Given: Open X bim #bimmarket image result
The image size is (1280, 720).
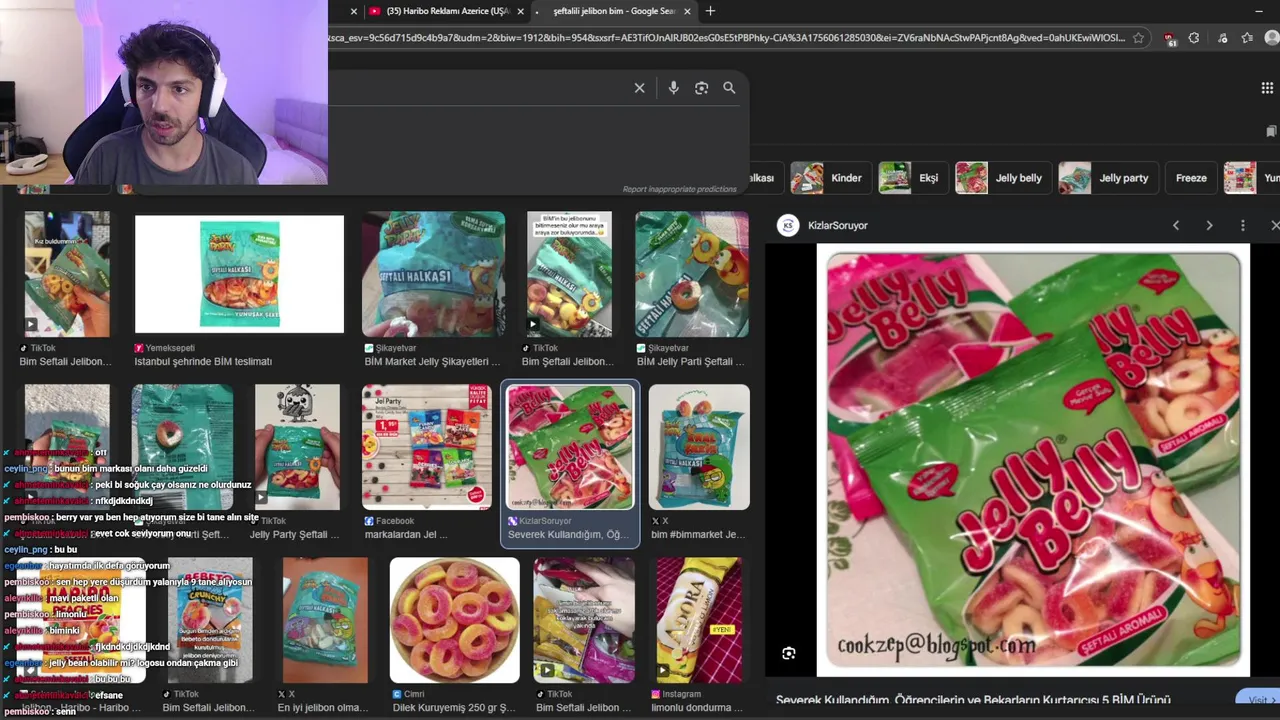Looking at the screenshot, I should tap(699, 447).
